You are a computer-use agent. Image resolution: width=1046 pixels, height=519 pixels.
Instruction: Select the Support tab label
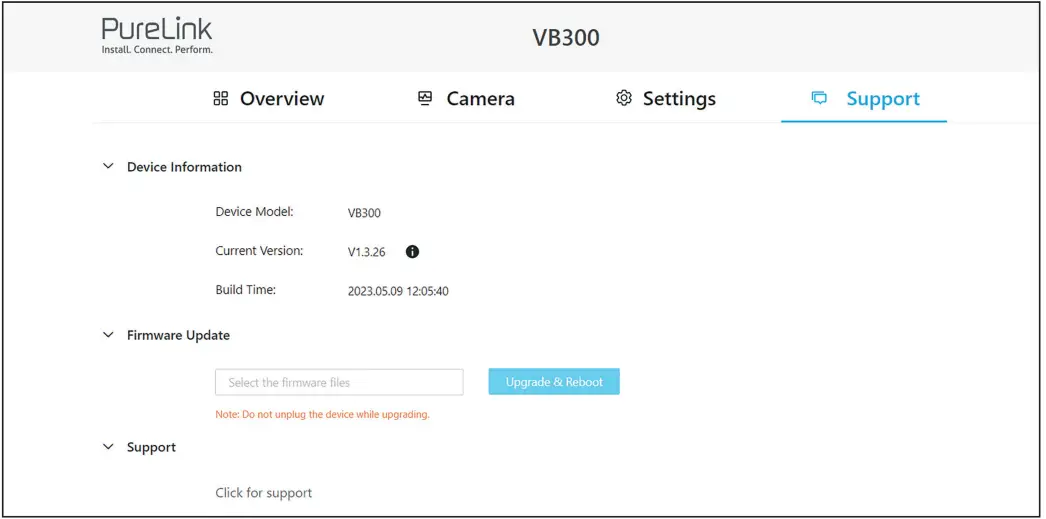(883, 99)
